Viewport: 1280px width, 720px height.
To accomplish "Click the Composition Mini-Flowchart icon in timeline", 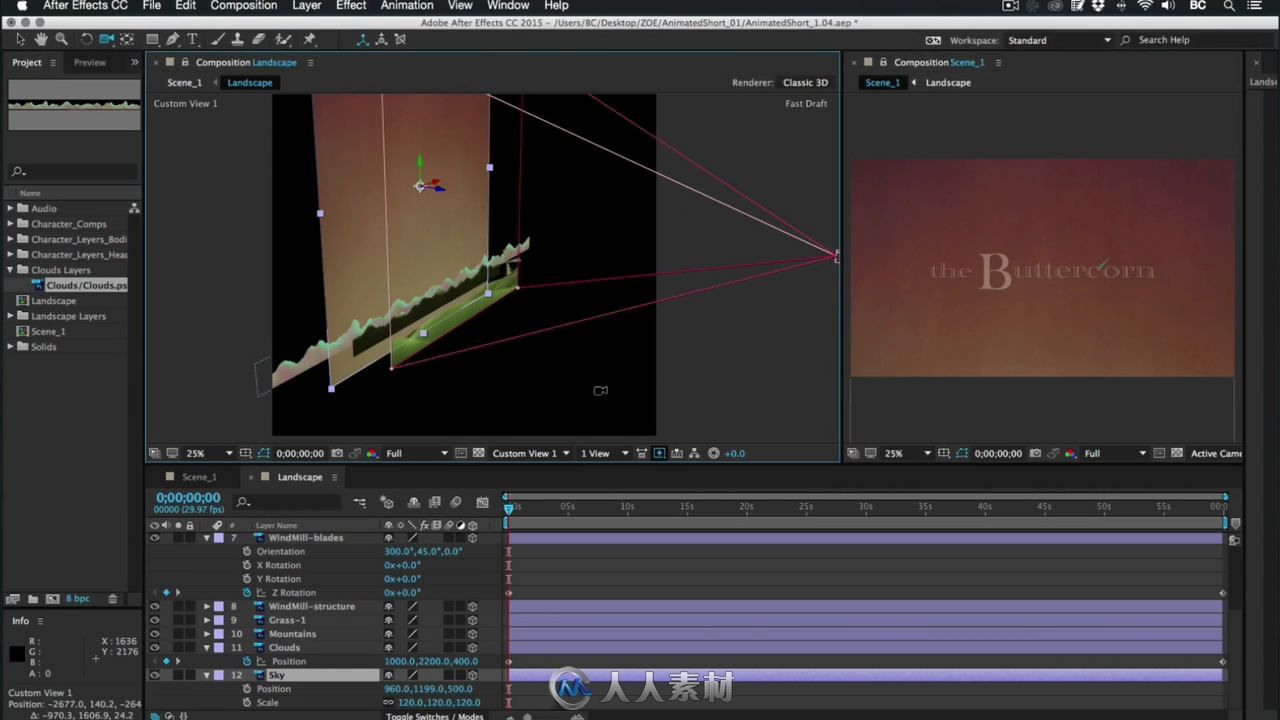I will 360,502.
